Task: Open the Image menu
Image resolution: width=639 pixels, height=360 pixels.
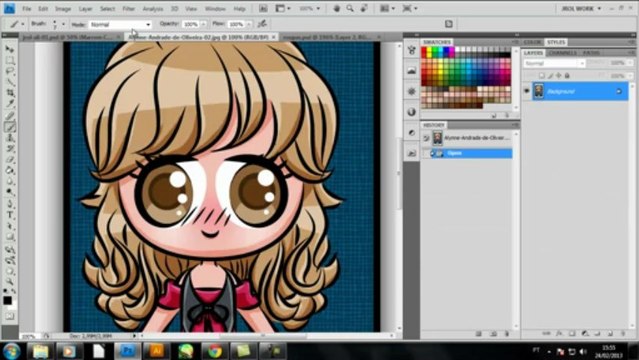Action: (x=63, y=9)
